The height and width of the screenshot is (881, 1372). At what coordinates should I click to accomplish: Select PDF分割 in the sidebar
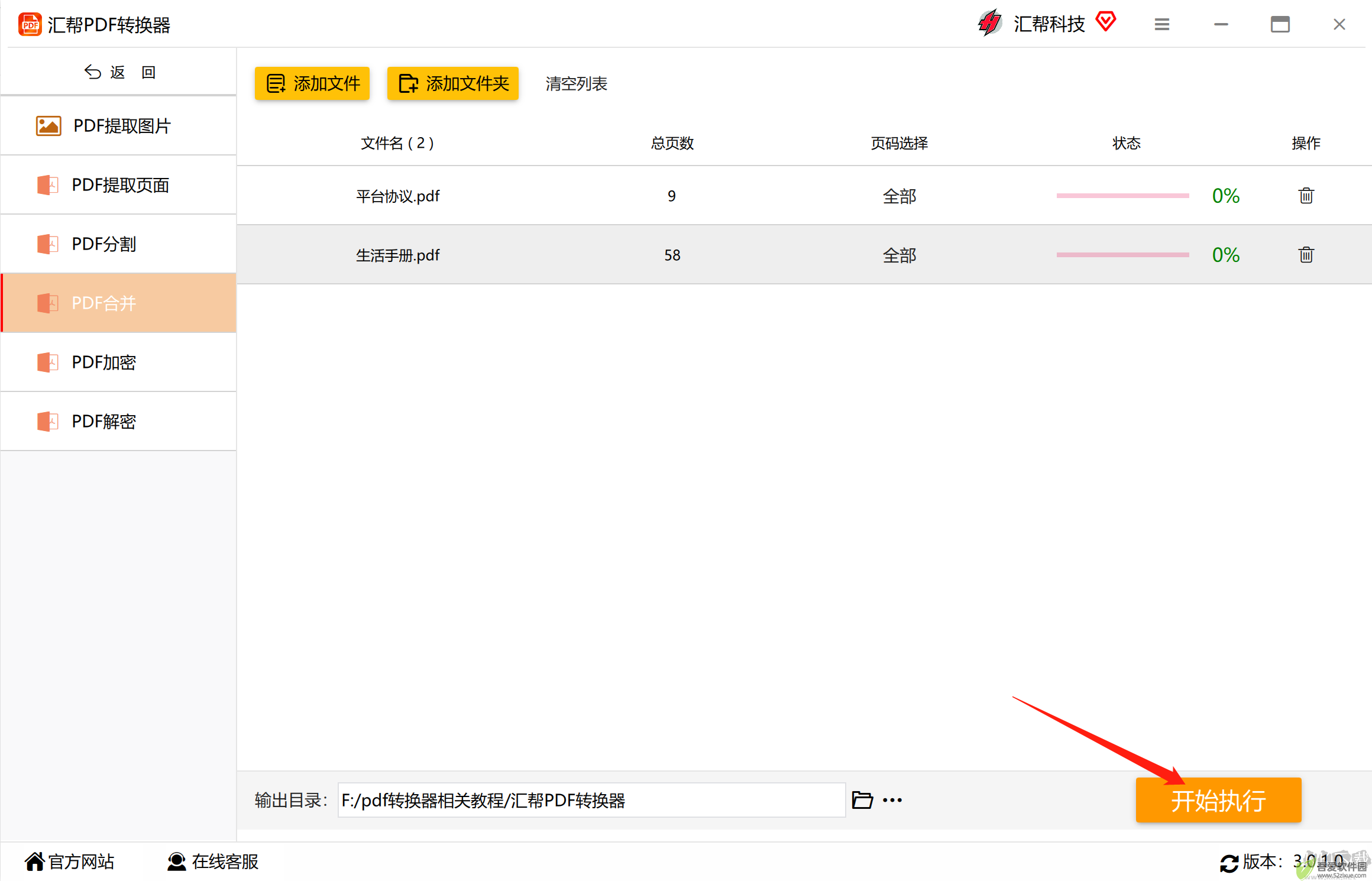pyautogui.click(x=119, y=244)
